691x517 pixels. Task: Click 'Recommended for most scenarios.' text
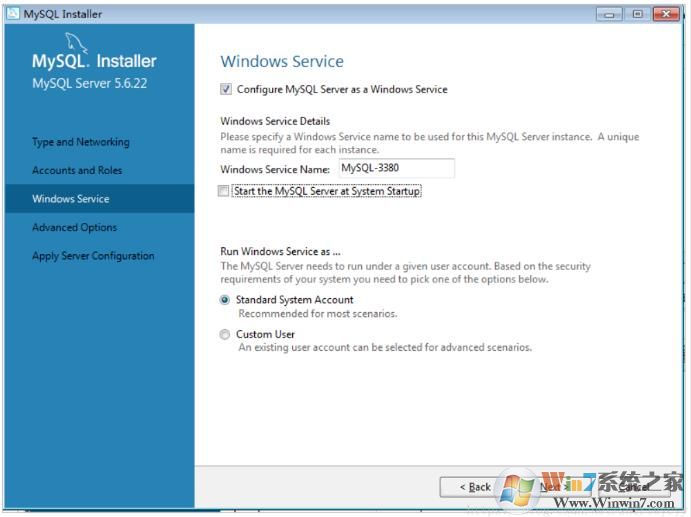coord(318,314)
